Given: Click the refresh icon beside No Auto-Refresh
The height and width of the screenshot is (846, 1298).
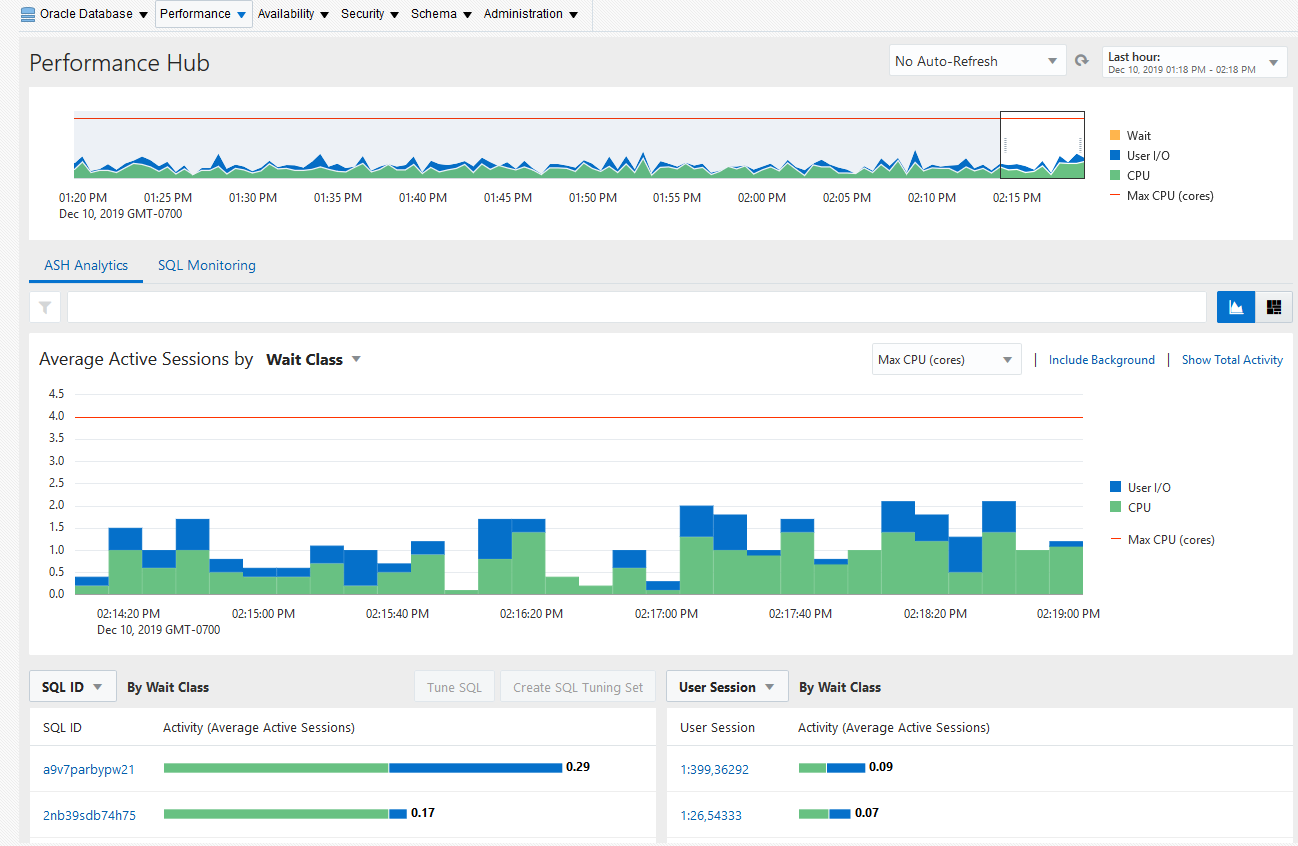Looking at the screenshot, I should tap(1081, 61).
